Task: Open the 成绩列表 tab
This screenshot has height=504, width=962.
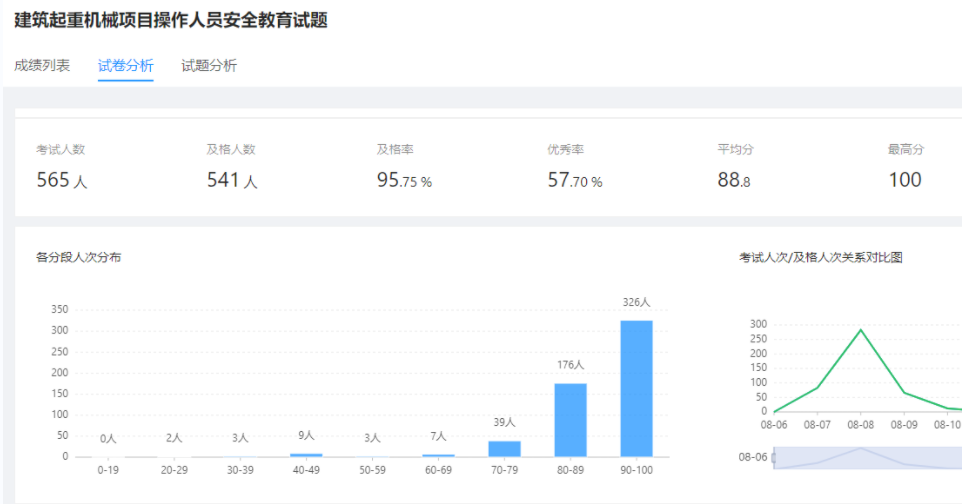Action: [x=42, y=66]
